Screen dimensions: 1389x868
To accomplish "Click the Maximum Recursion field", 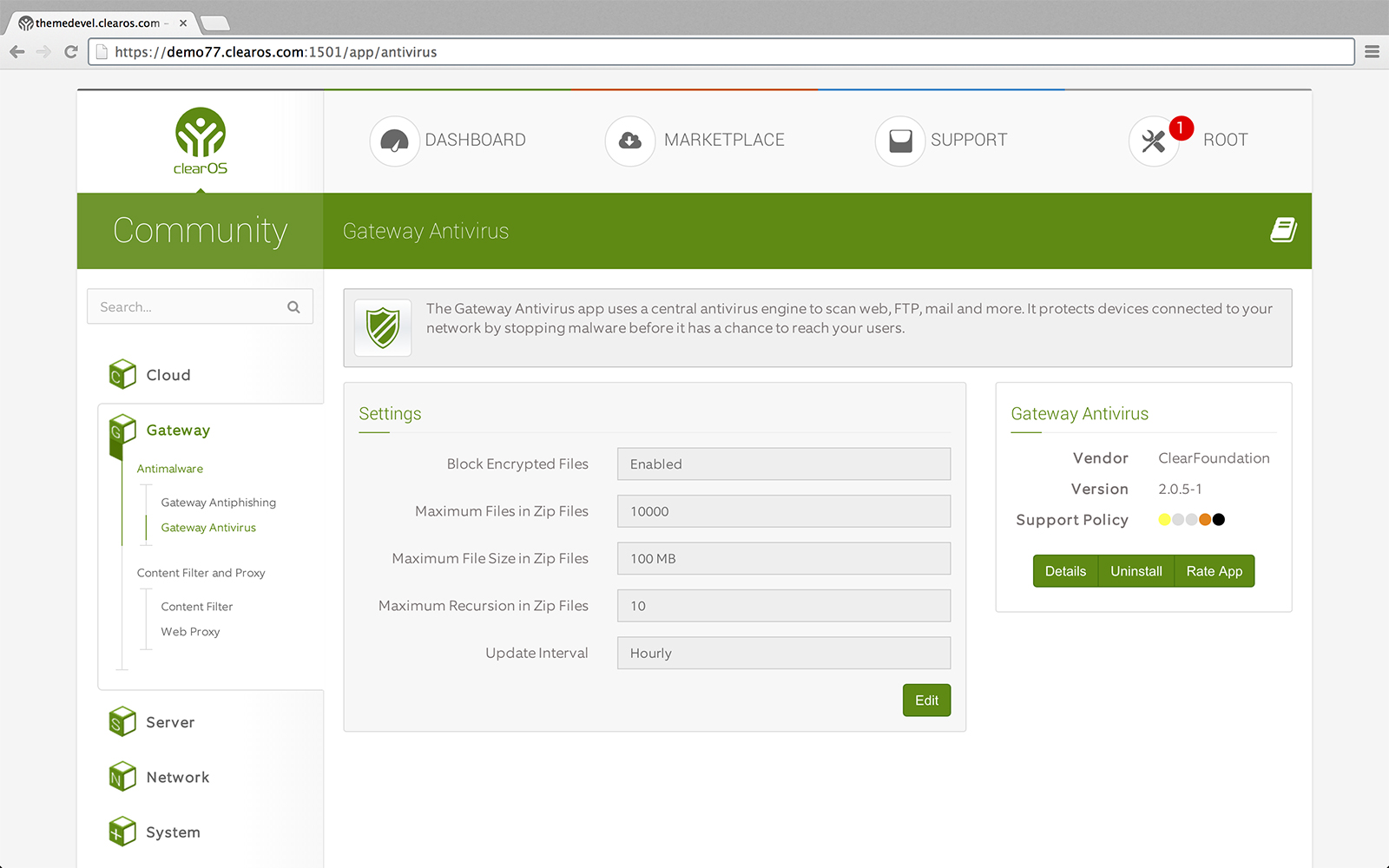I will 784,606.
